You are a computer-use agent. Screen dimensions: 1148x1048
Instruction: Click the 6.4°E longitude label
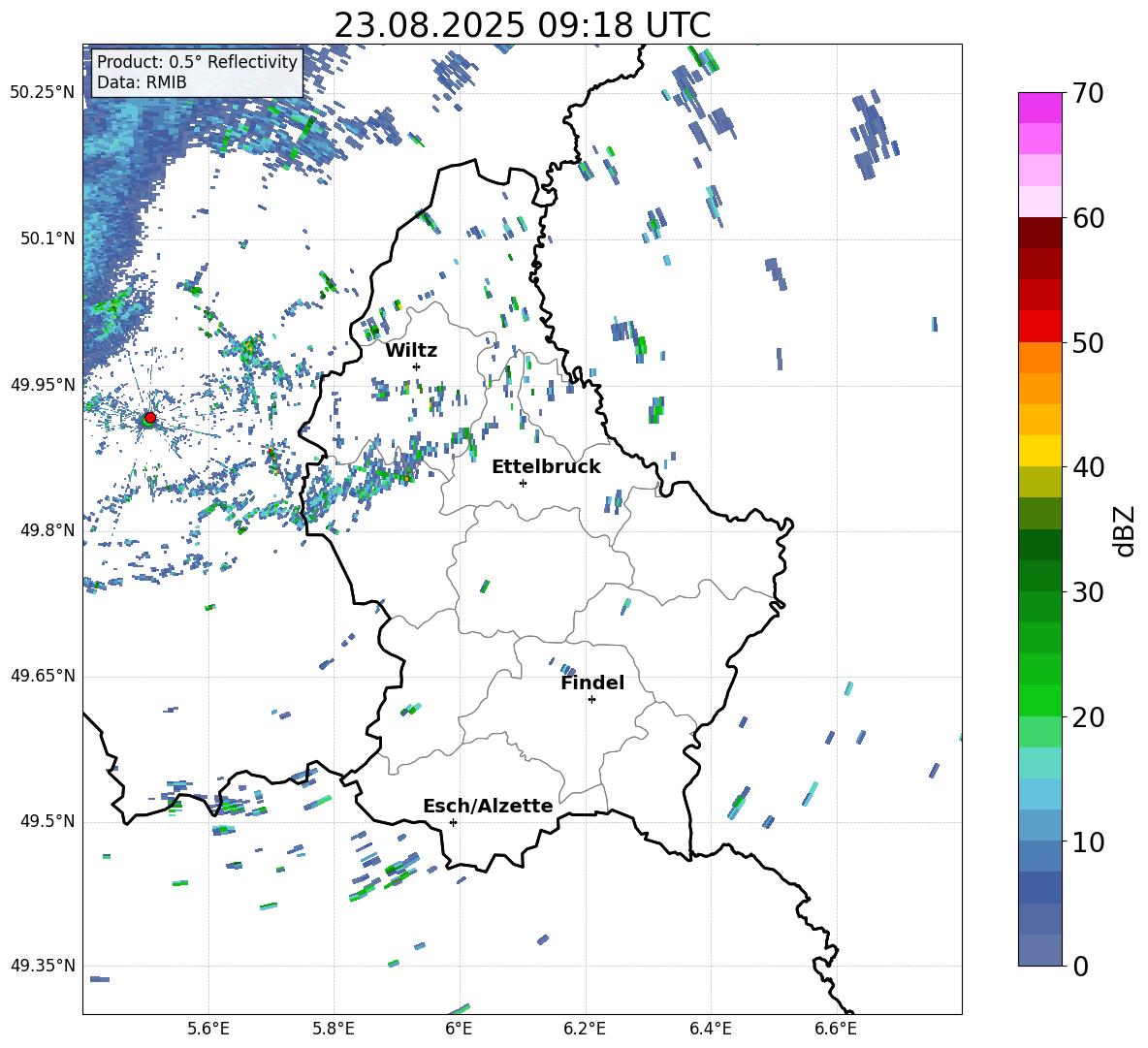pos(710,1031)
